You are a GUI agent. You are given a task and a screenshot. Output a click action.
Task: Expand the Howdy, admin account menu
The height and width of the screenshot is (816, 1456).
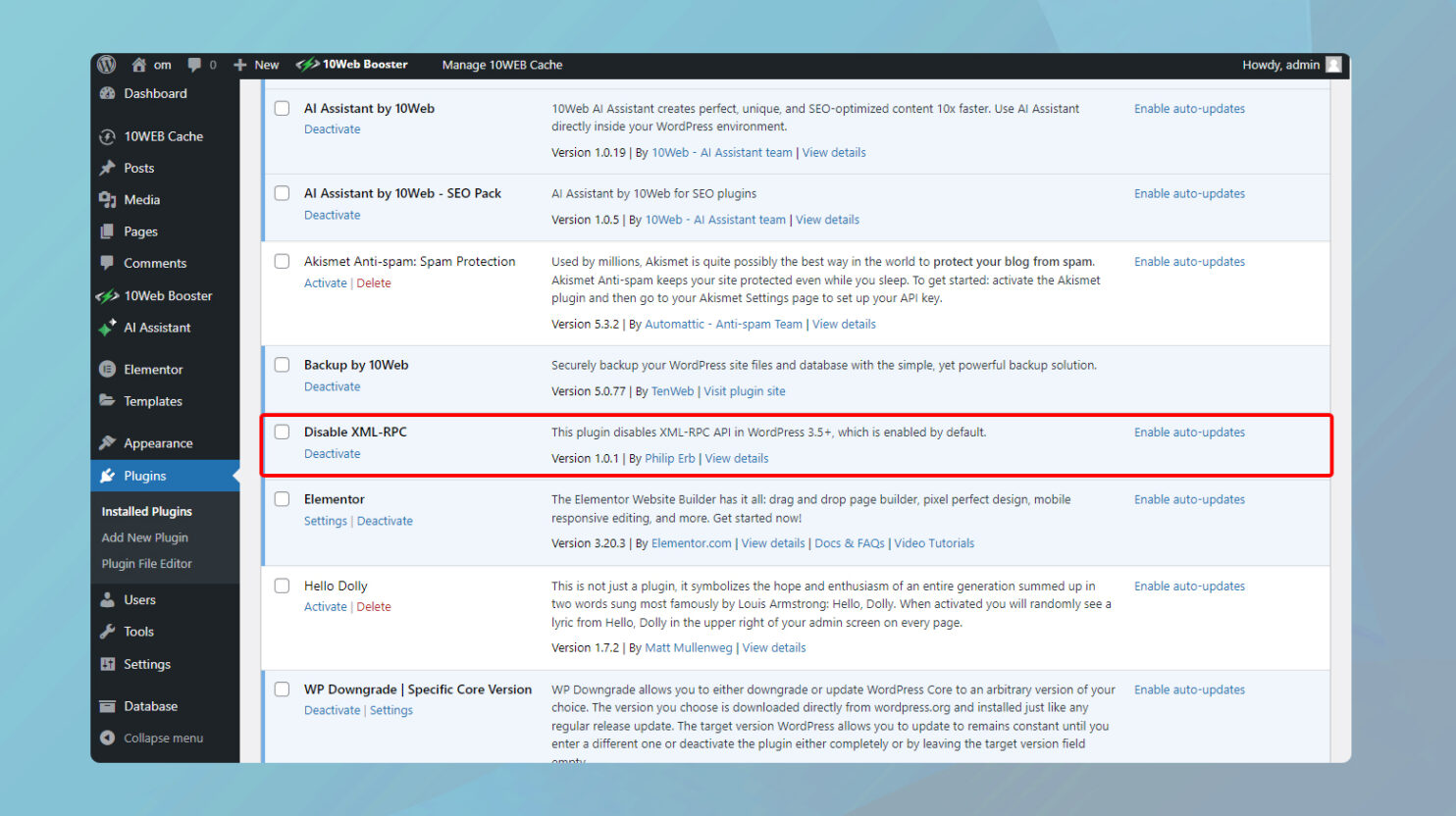(x=1280, y=65)
